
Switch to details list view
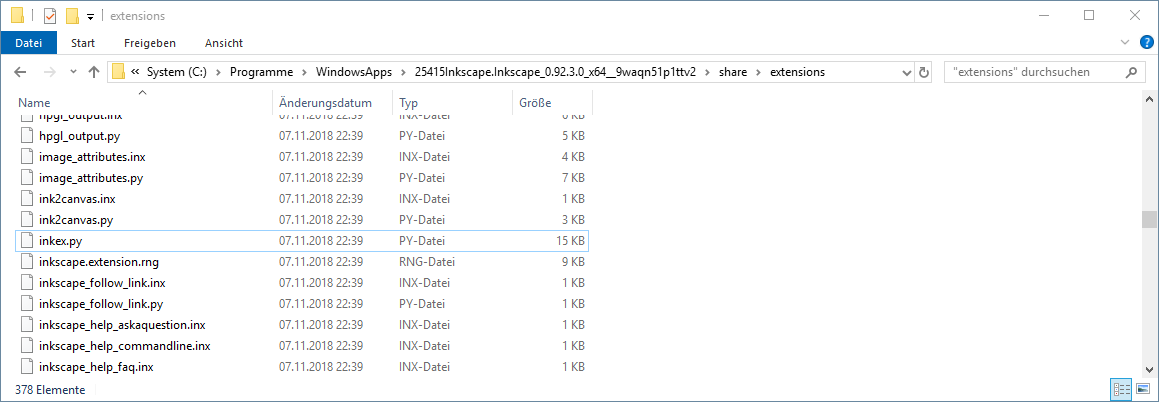point(1120,389)
